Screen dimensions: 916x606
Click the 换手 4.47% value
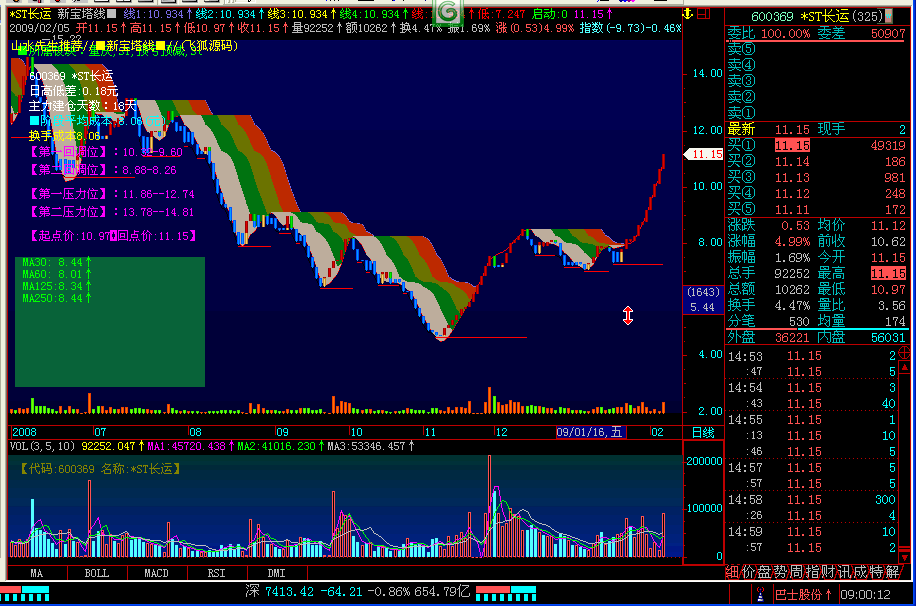point(792,305)
